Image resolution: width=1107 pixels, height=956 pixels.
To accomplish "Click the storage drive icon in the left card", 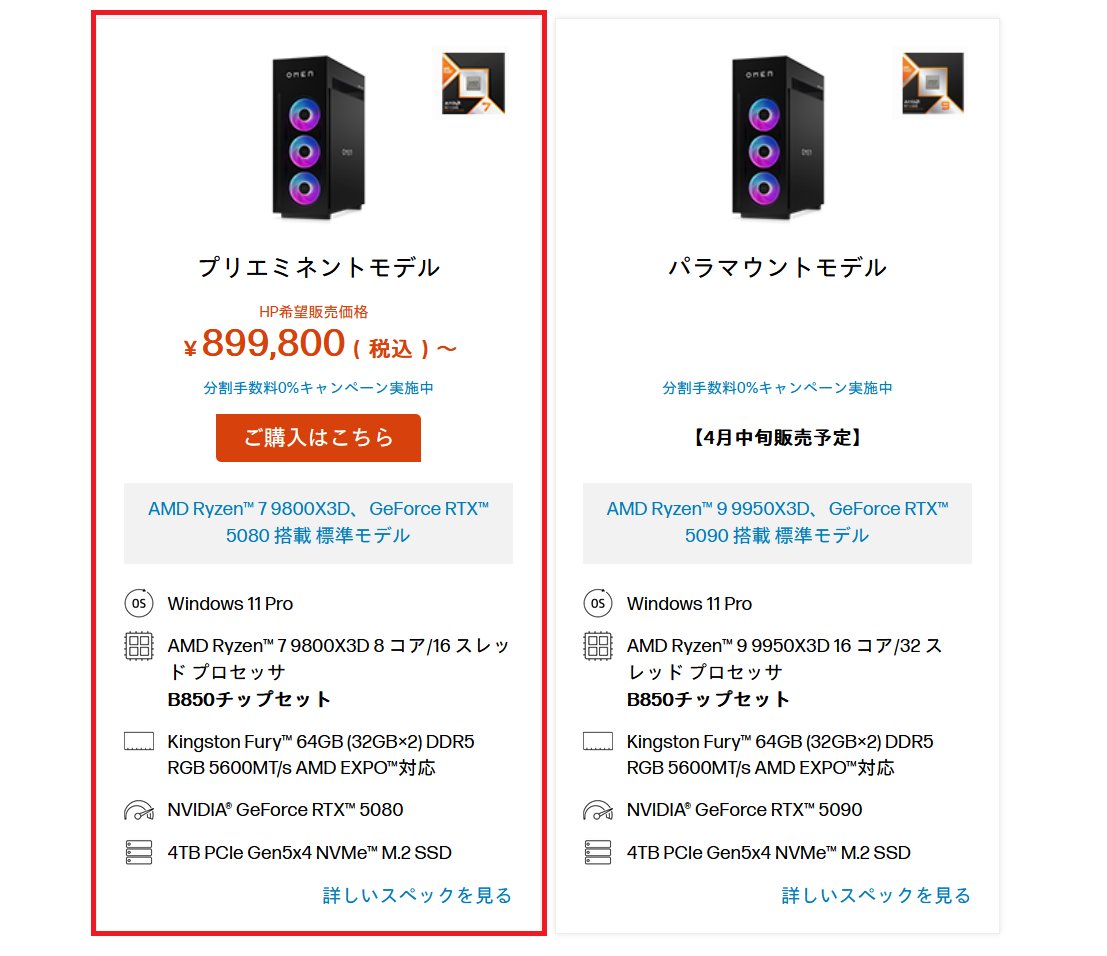I will [139, 853].
